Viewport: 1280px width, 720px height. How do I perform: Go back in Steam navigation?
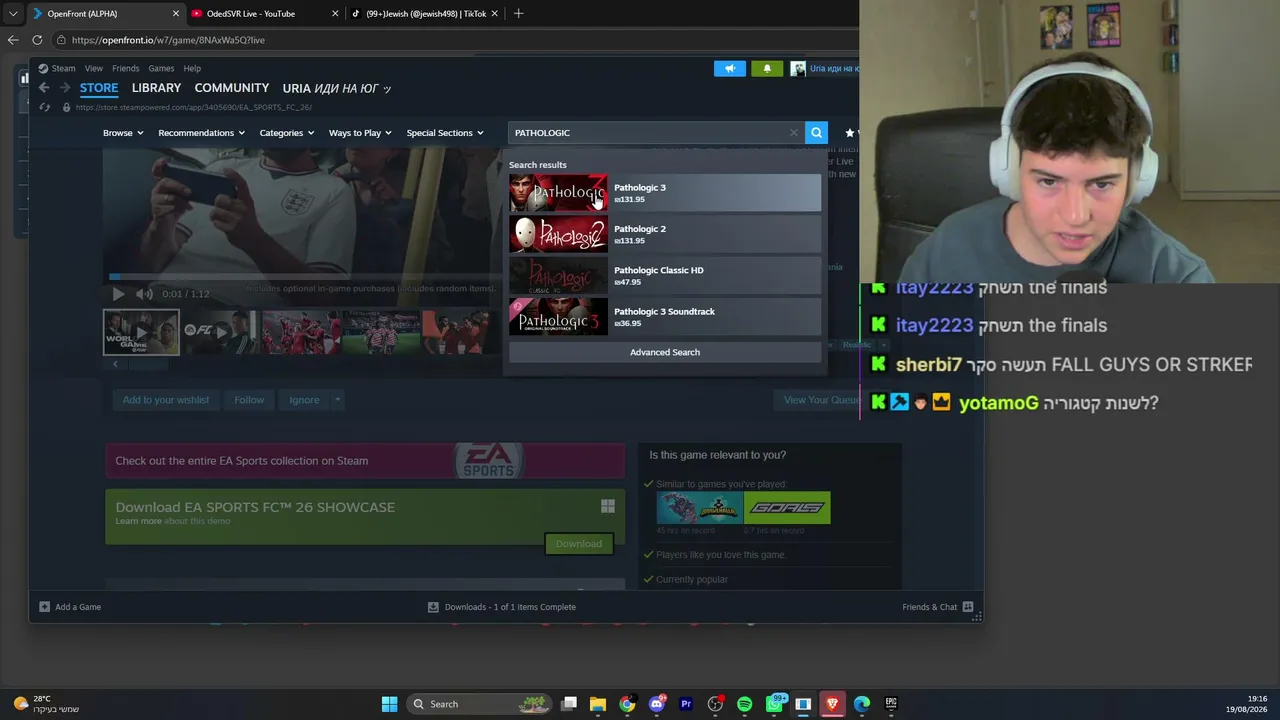44,88
